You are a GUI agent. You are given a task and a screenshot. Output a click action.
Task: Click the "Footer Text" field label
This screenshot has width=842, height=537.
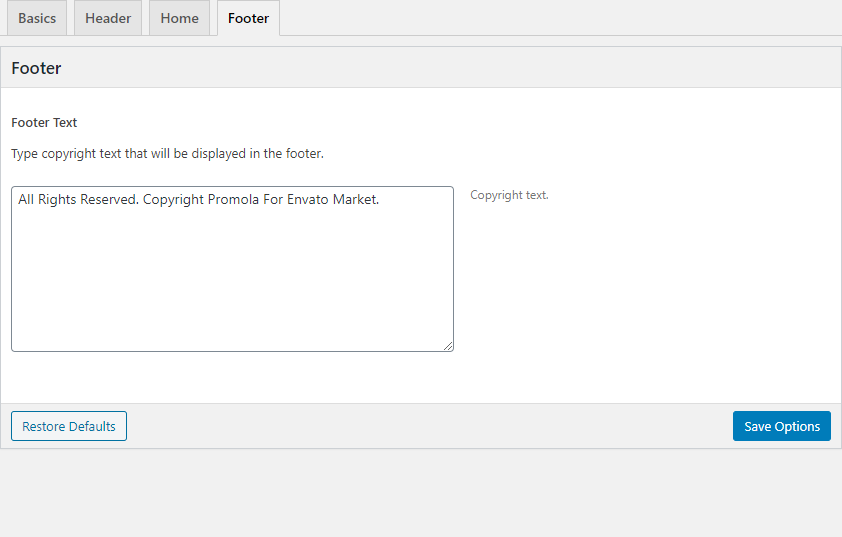point(44,122)
